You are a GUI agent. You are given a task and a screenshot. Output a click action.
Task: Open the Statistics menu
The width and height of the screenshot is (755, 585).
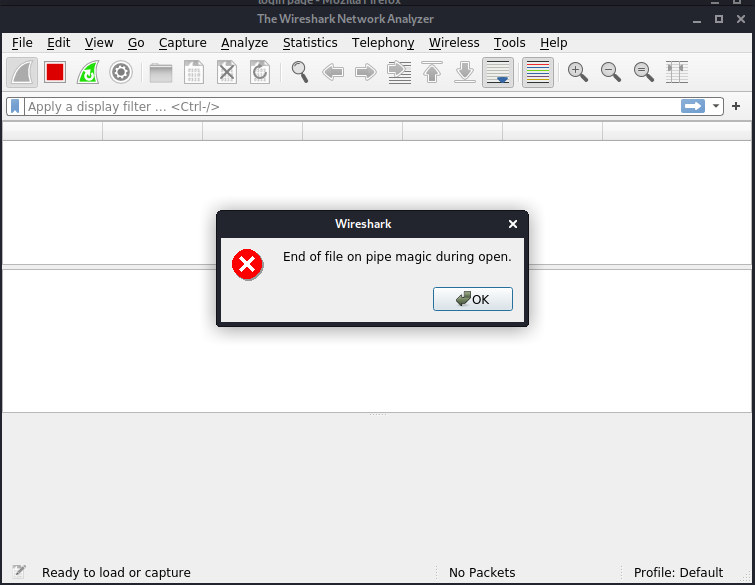(310, 43)
